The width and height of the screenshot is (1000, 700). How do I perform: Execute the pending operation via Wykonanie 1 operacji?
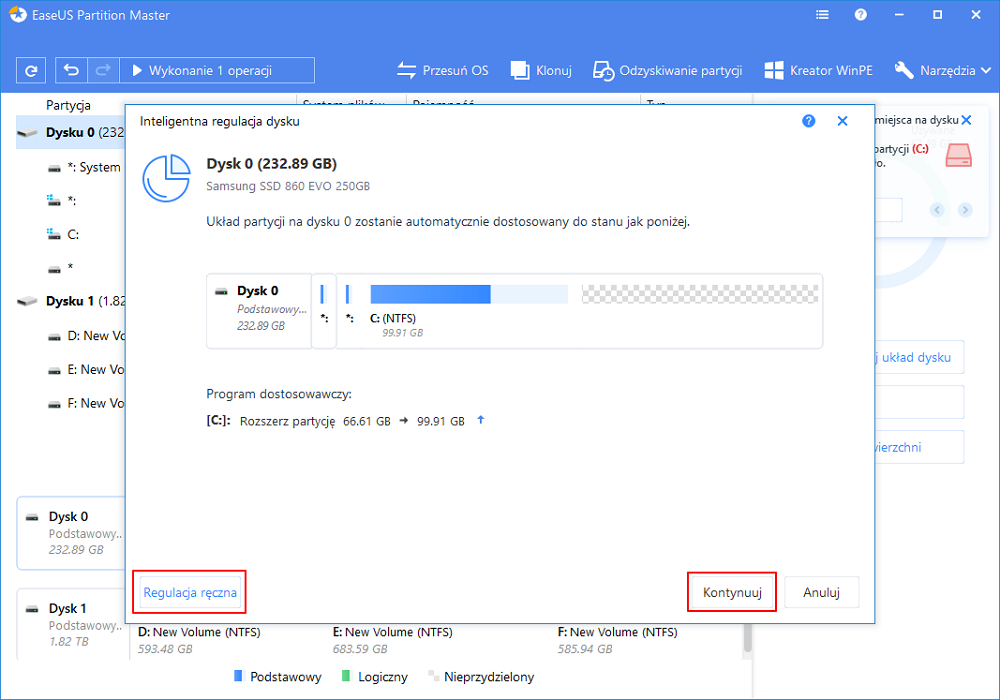(x=217, y=70)
